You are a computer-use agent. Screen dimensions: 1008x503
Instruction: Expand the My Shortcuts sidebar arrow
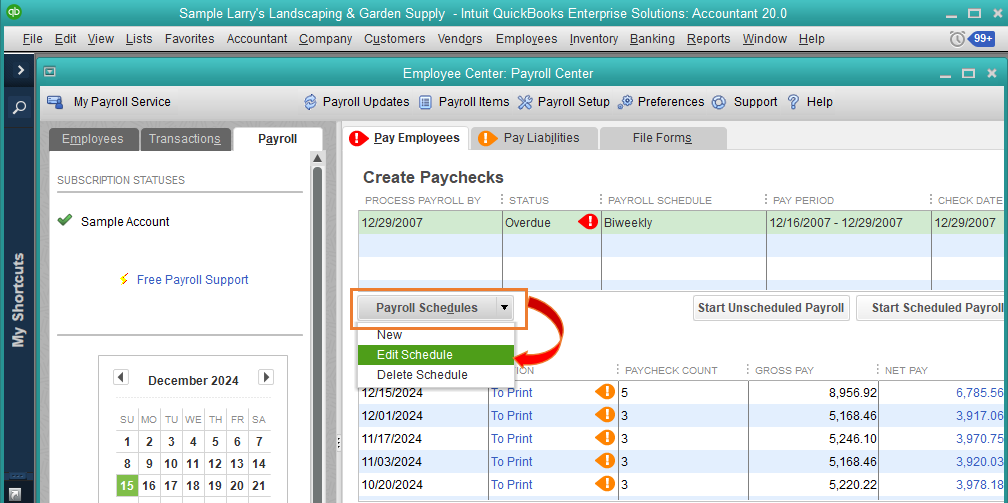pyautogui.click(x=21, y=69)
